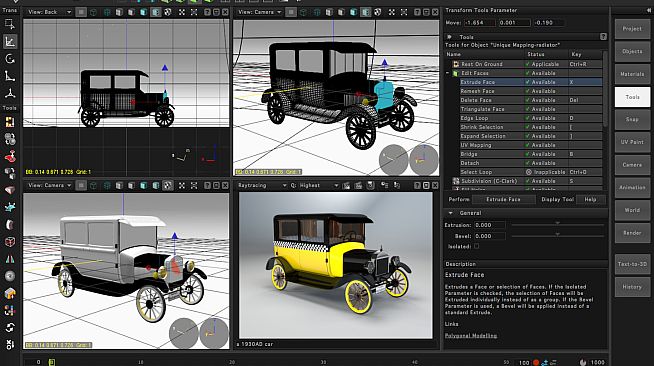Click Rest On Ground tool icon
Screen dimensions: 654x366
pyautogui.click(x=456, y=64)
